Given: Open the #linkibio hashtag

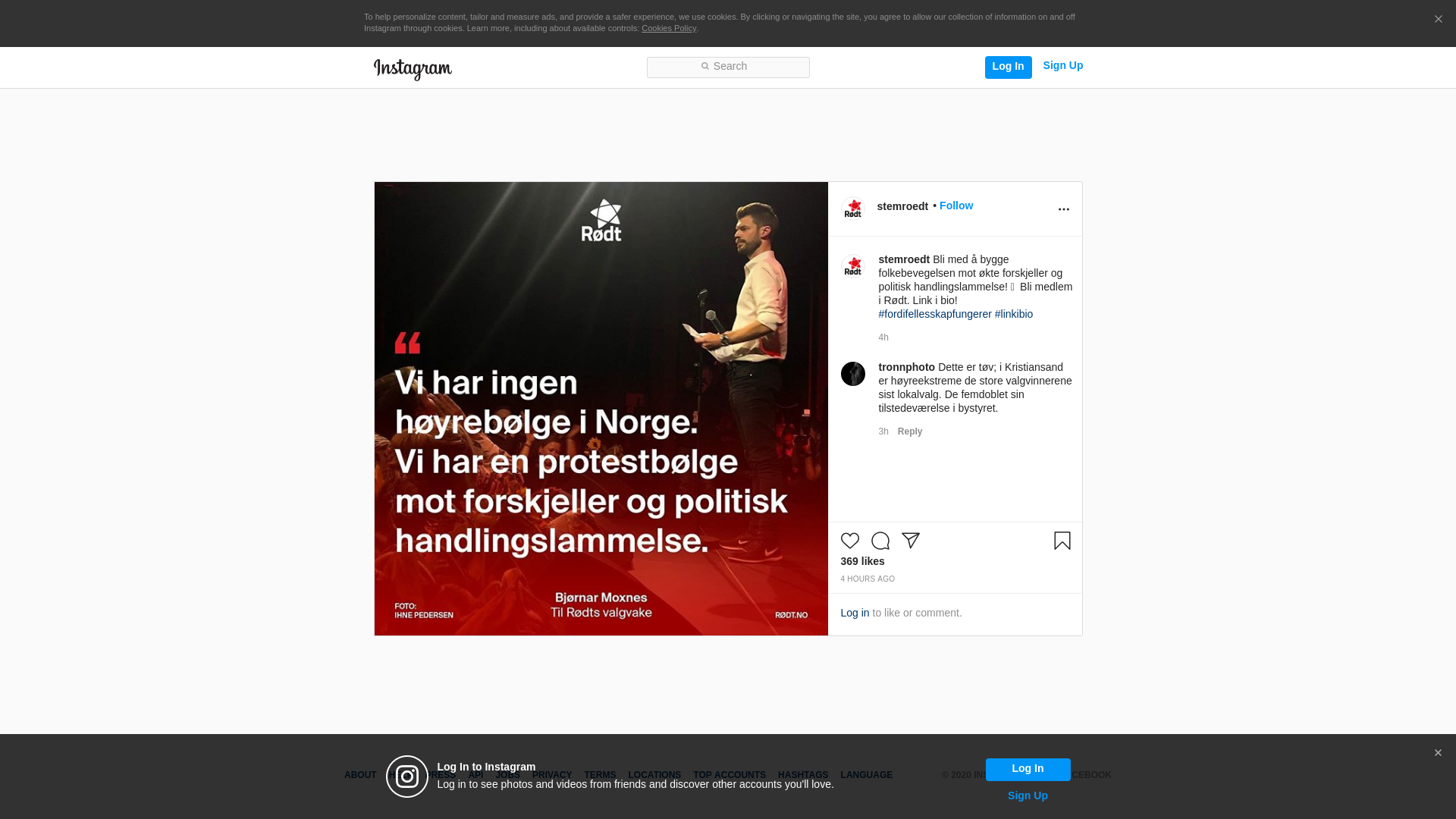Looking at the screenshot, I should (1014, 314).
